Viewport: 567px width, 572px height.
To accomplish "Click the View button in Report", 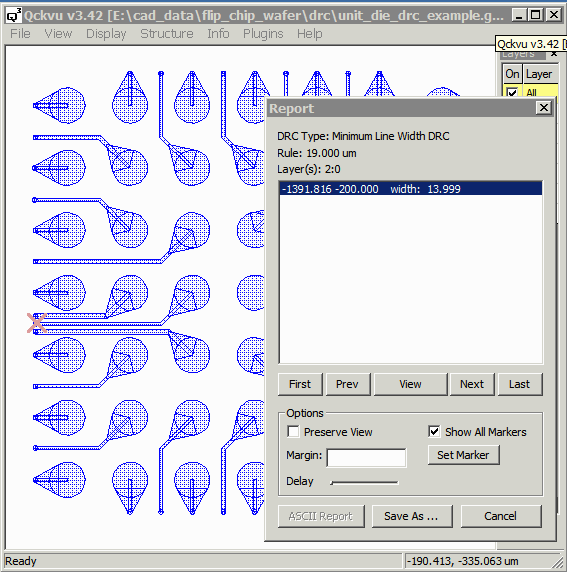I will coord(410,384).
